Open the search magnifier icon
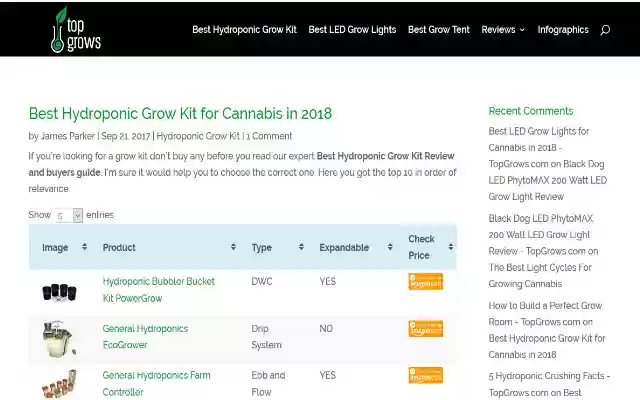Screen dimensions: 640x400 605,30
